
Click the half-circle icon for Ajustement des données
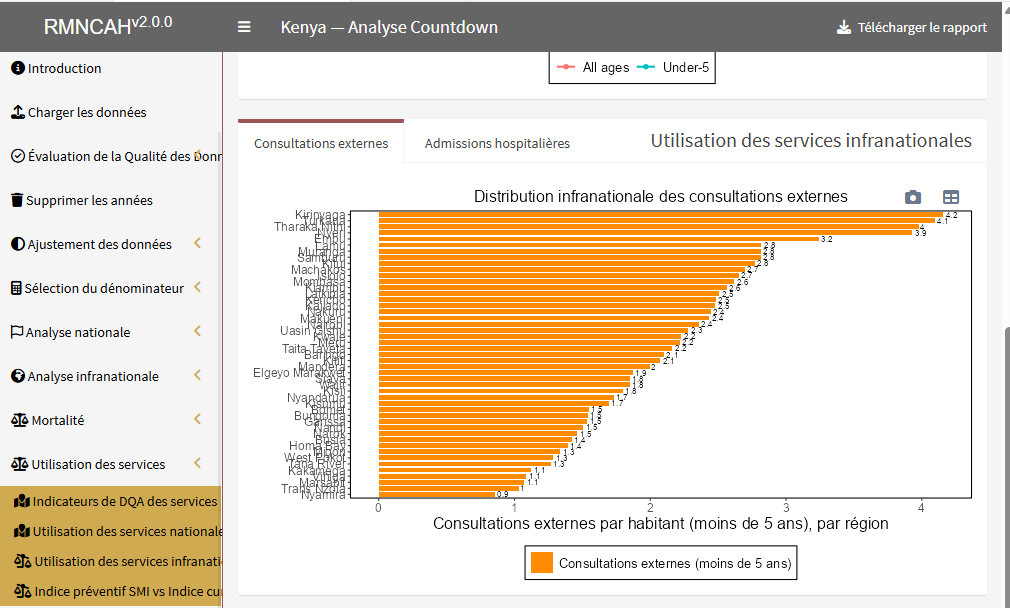[x=18, y=244]
